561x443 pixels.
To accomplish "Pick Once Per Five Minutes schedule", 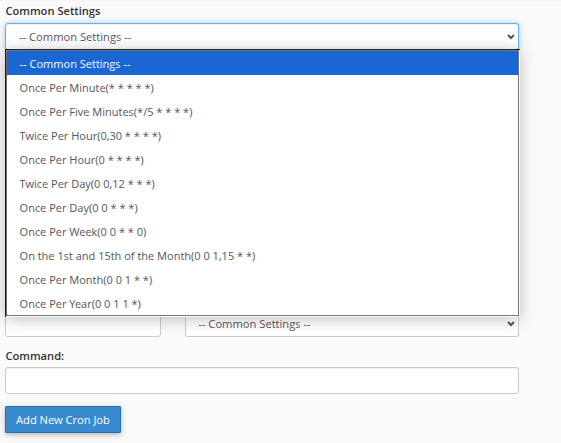I will pos(262,112).
